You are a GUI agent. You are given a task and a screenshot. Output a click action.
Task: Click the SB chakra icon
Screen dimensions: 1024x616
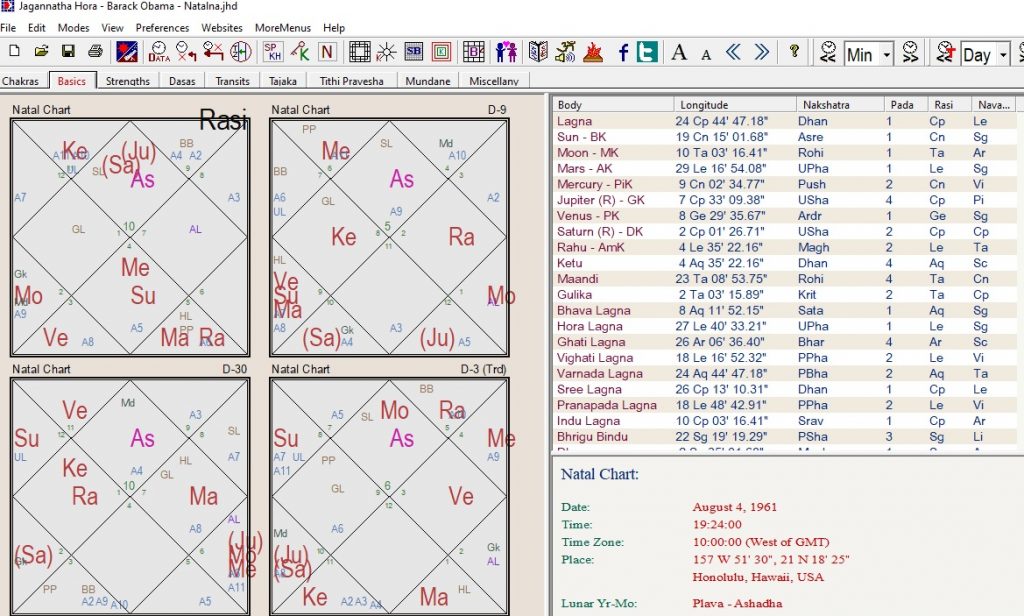[413, 52]
